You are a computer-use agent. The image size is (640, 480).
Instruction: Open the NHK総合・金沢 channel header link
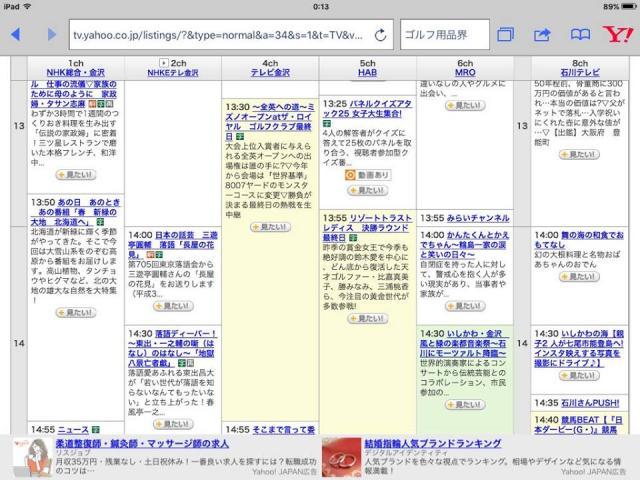(76, 73)
